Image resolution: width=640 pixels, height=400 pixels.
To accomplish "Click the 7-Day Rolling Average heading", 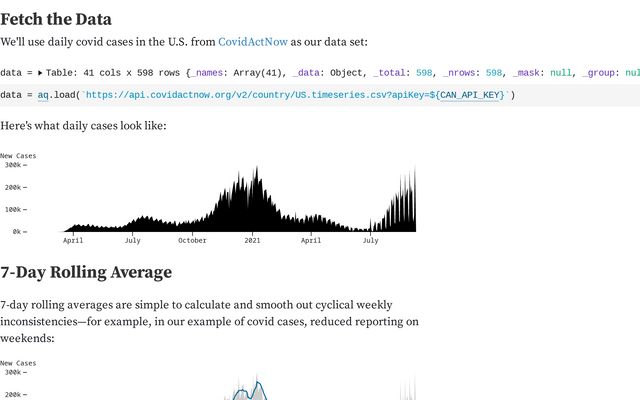I will (86, 273).
